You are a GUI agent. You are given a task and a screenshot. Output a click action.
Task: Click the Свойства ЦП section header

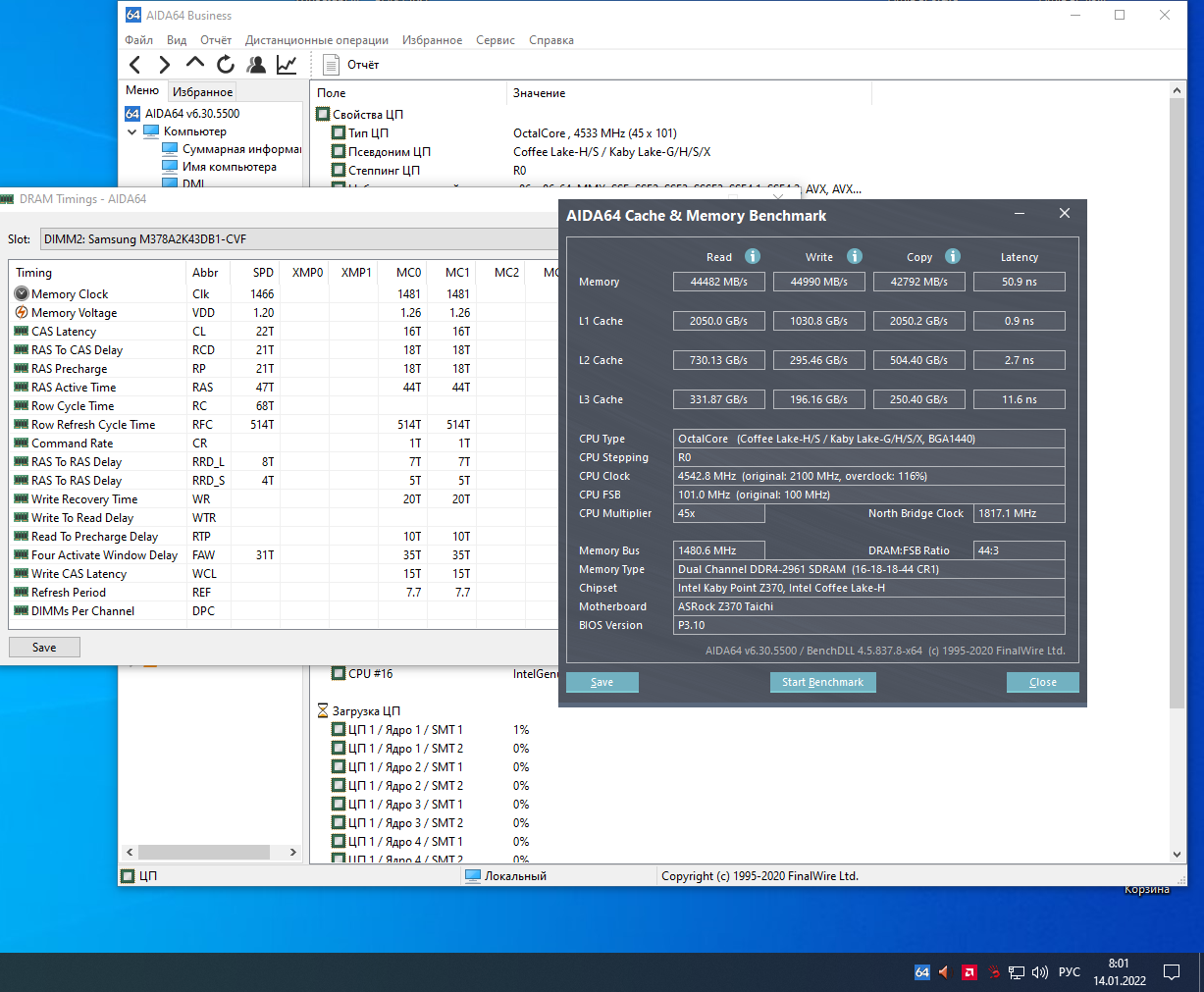368,114
